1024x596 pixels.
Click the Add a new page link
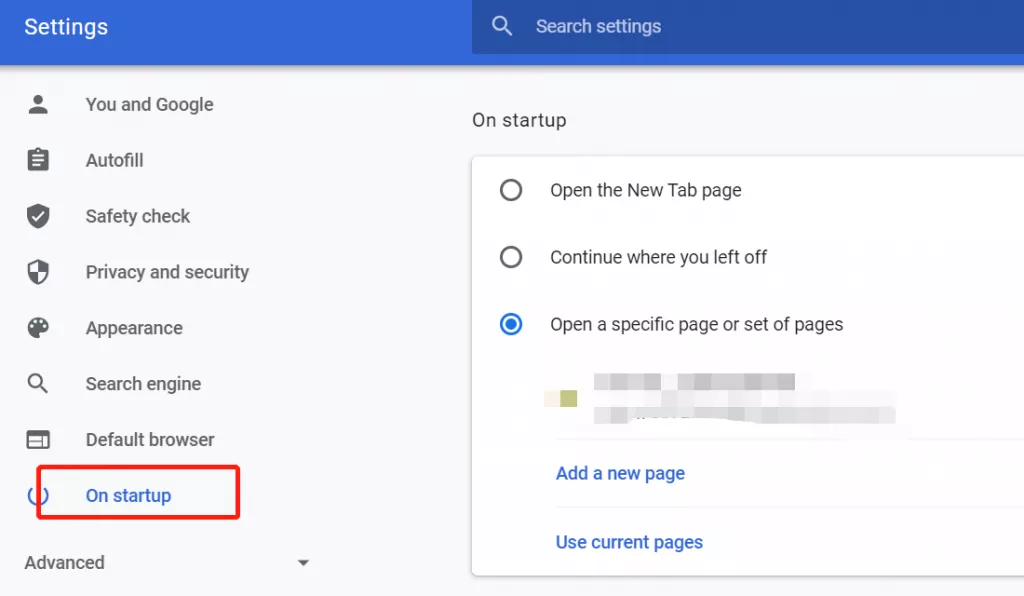point(620,473)
